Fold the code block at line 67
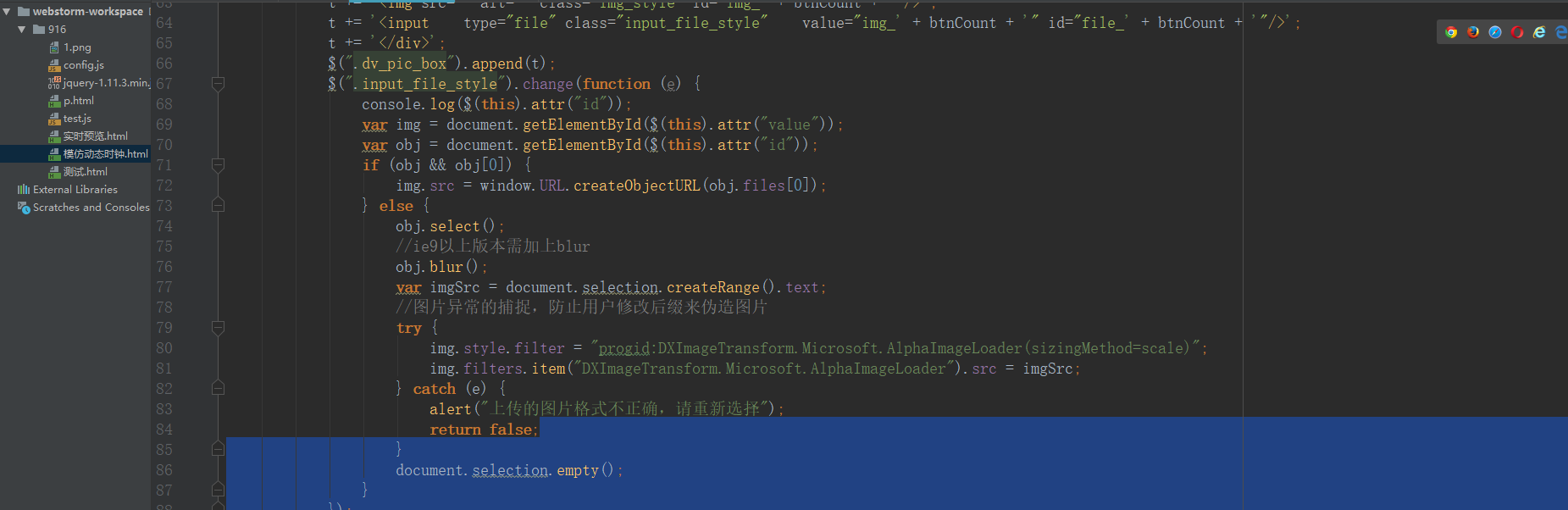Image resolution: width=1568 pixels, height=510 pixels. pyautogui.click(x=218, y=84)
